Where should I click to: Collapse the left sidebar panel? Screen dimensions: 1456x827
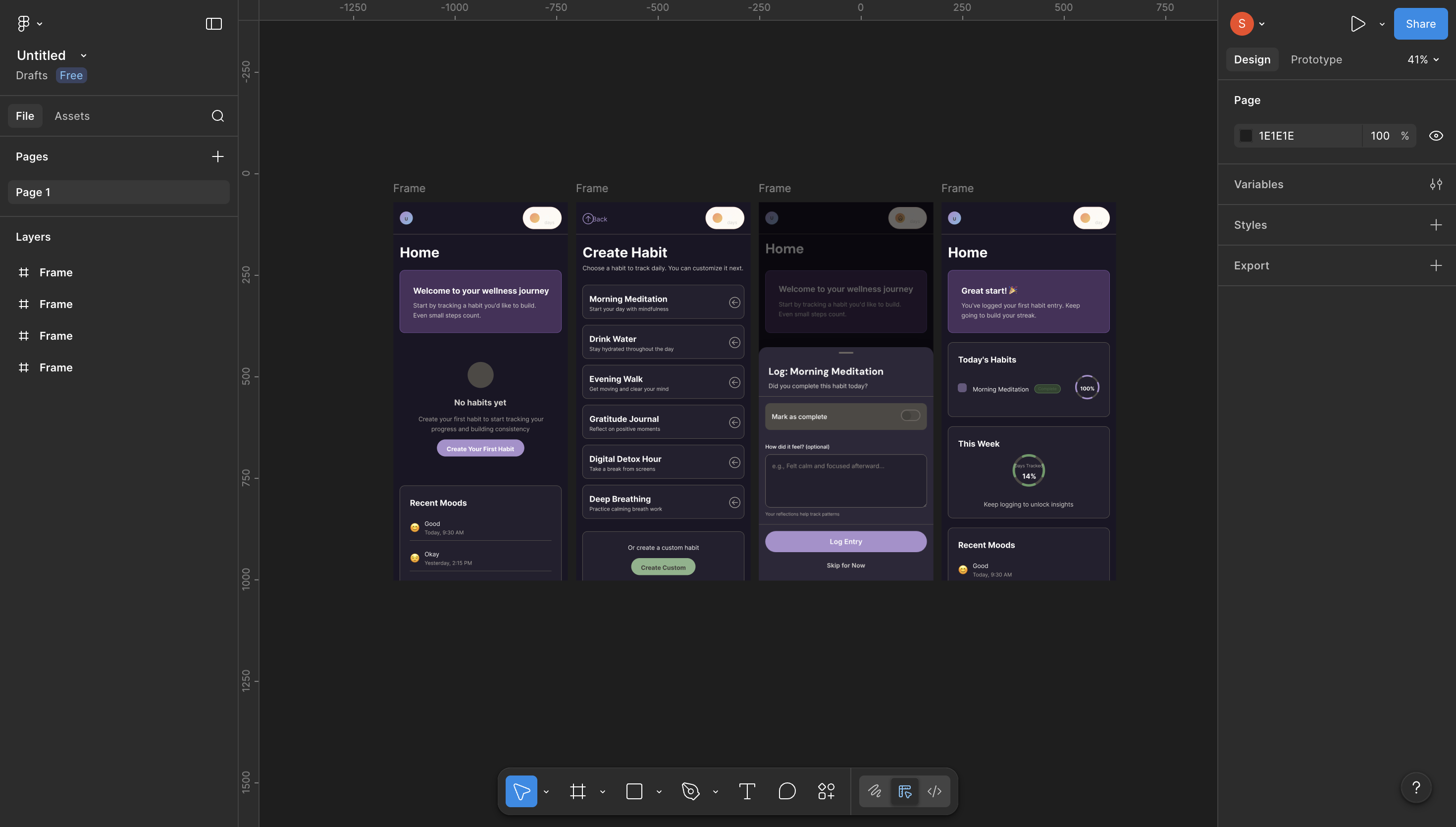click(x=213, y=23)
